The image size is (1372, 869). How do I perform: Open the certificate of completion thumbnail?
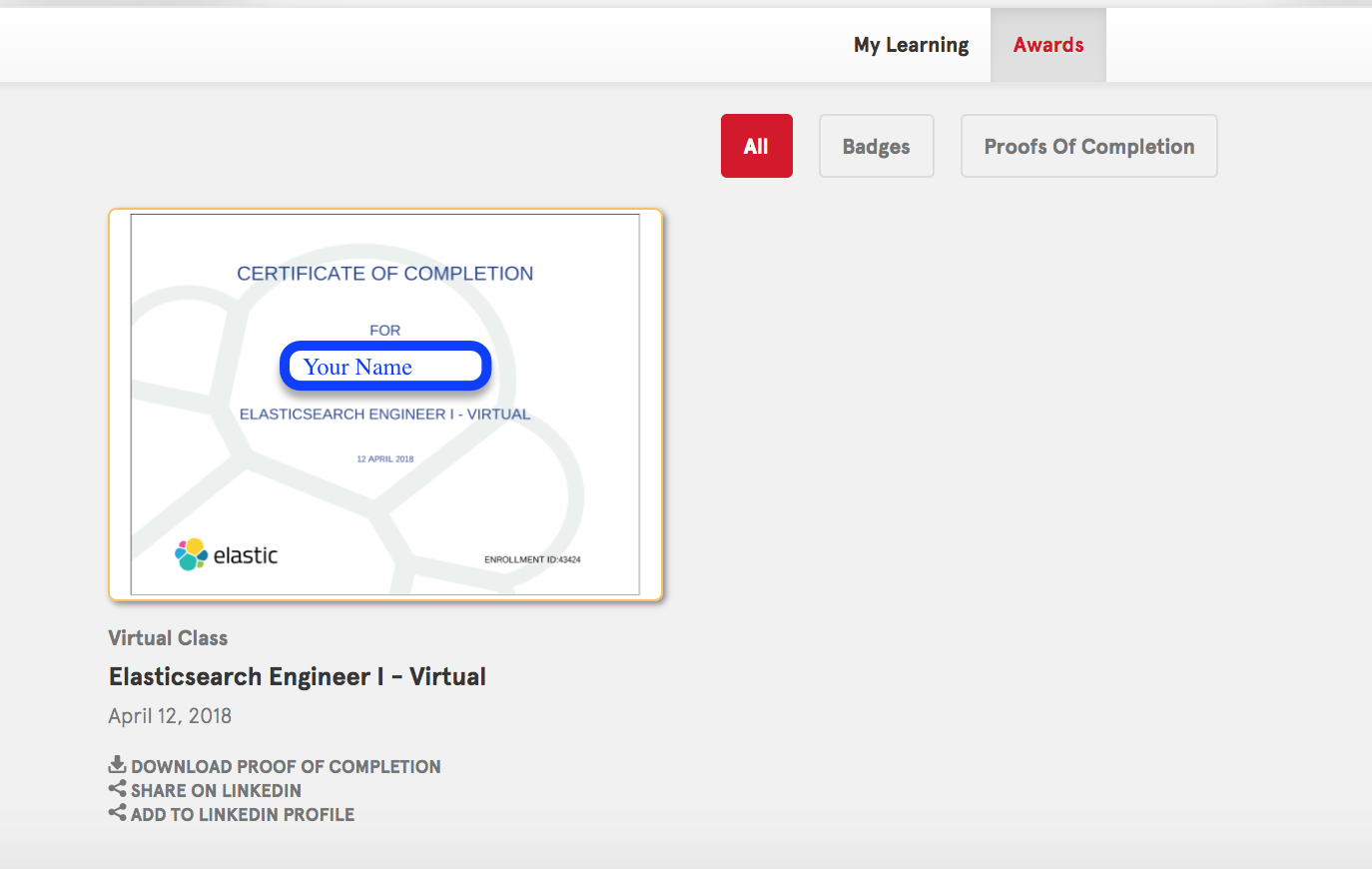385,405
